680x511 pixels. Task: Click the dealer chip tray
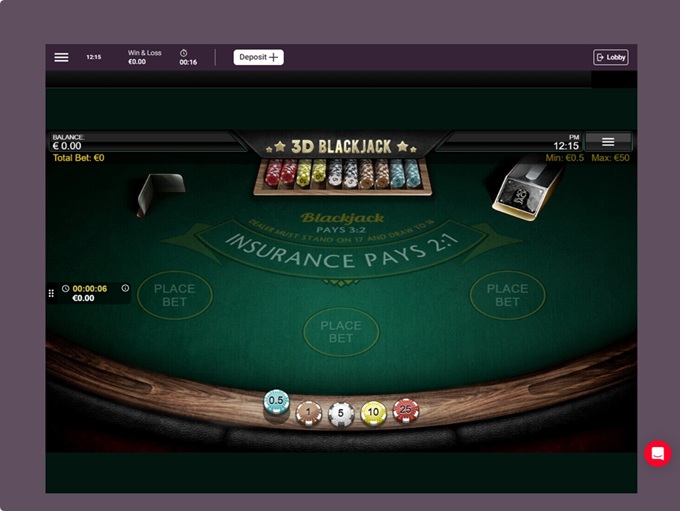pos(343,177)
